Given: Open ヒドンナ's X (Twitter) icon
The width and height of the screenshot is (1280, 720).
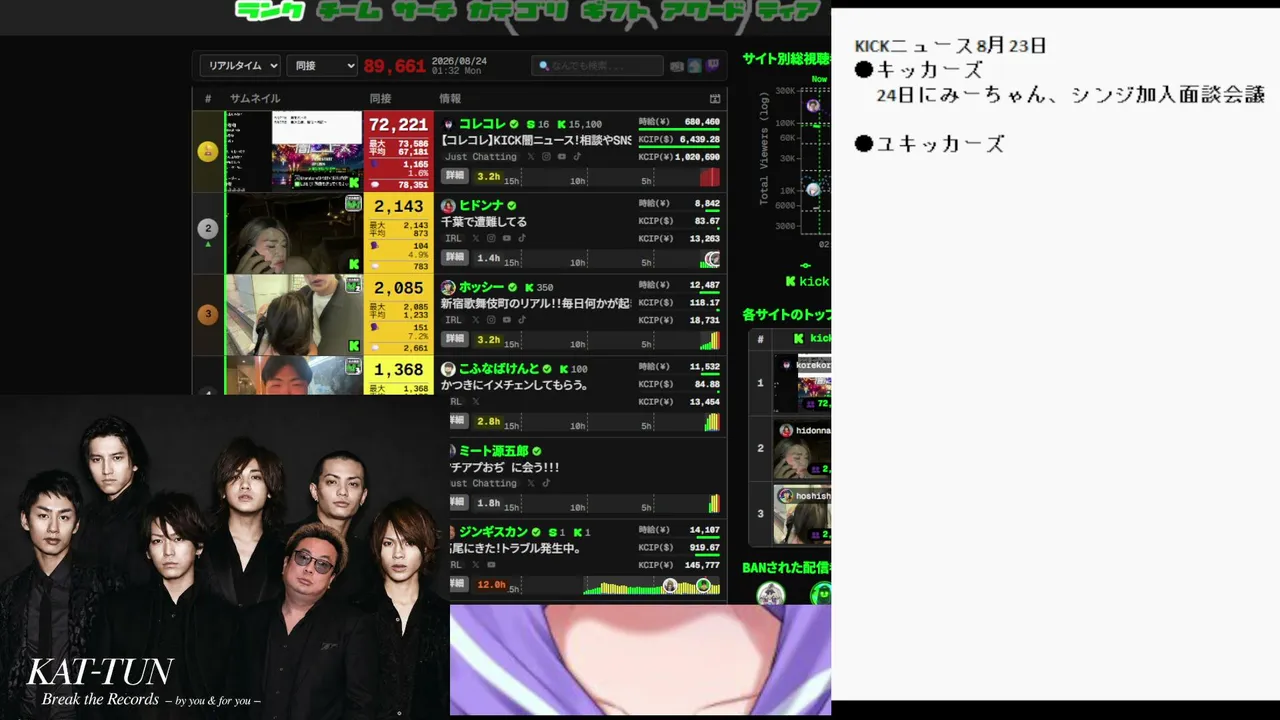Looking at the screenshot, I should pos(475,239).
